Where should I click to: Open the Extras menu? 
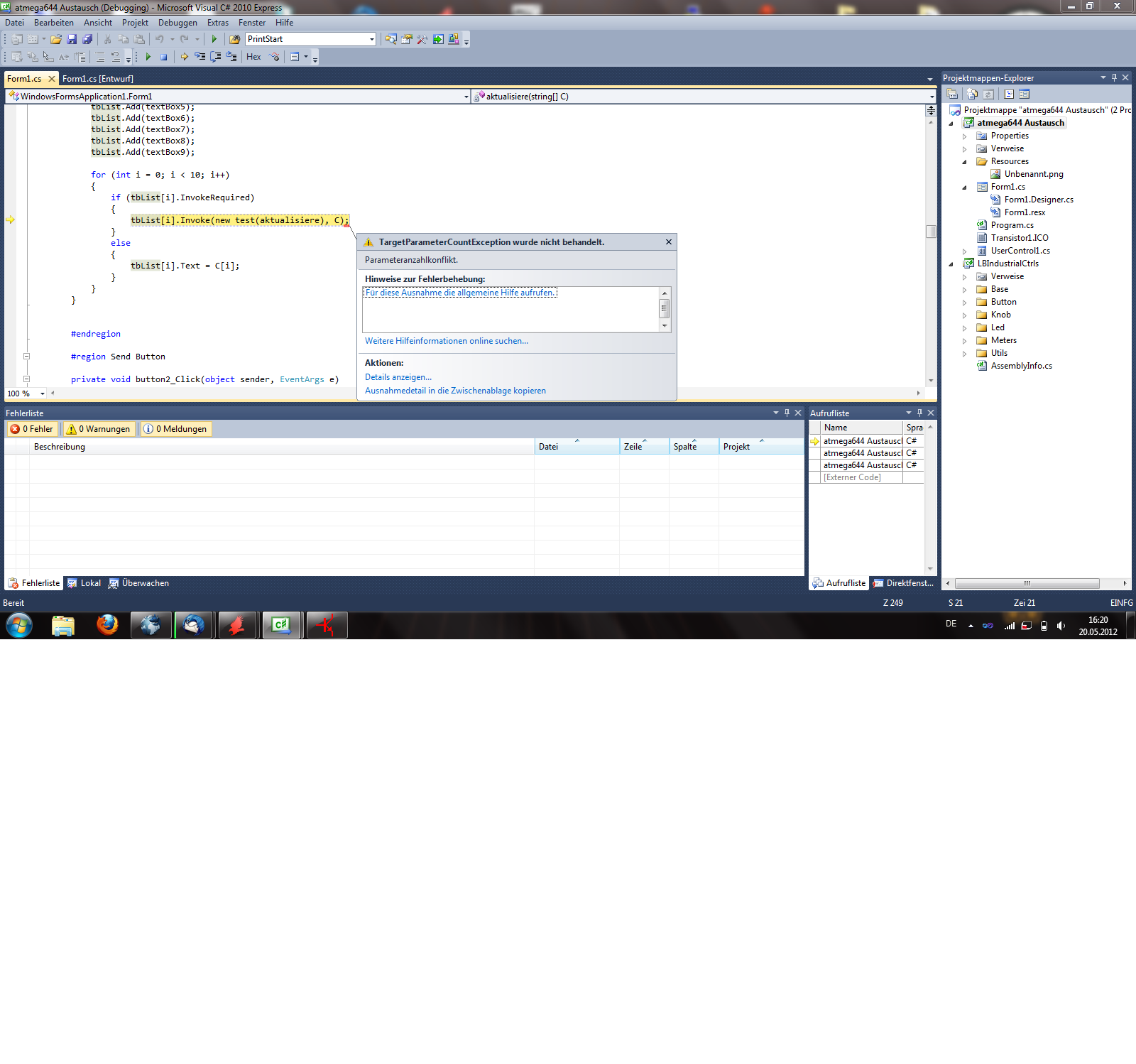(218, 23)
